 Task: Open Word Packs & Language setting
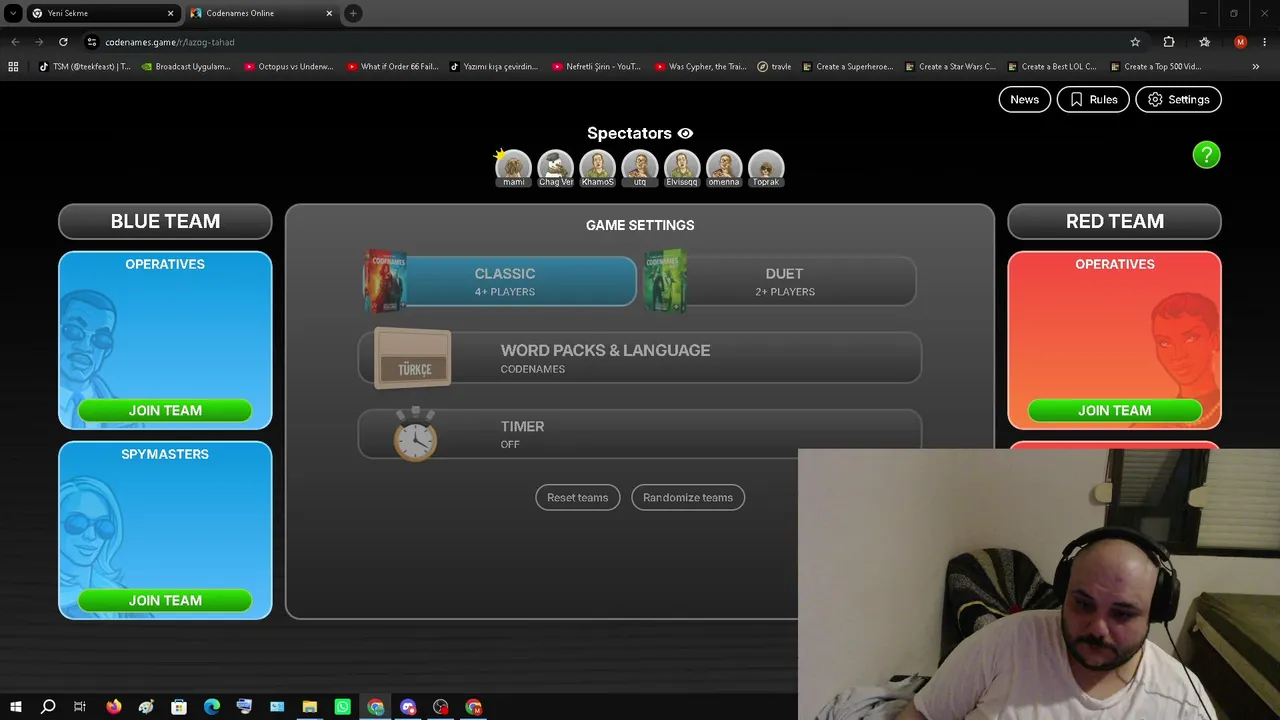(x=640, y=358)
